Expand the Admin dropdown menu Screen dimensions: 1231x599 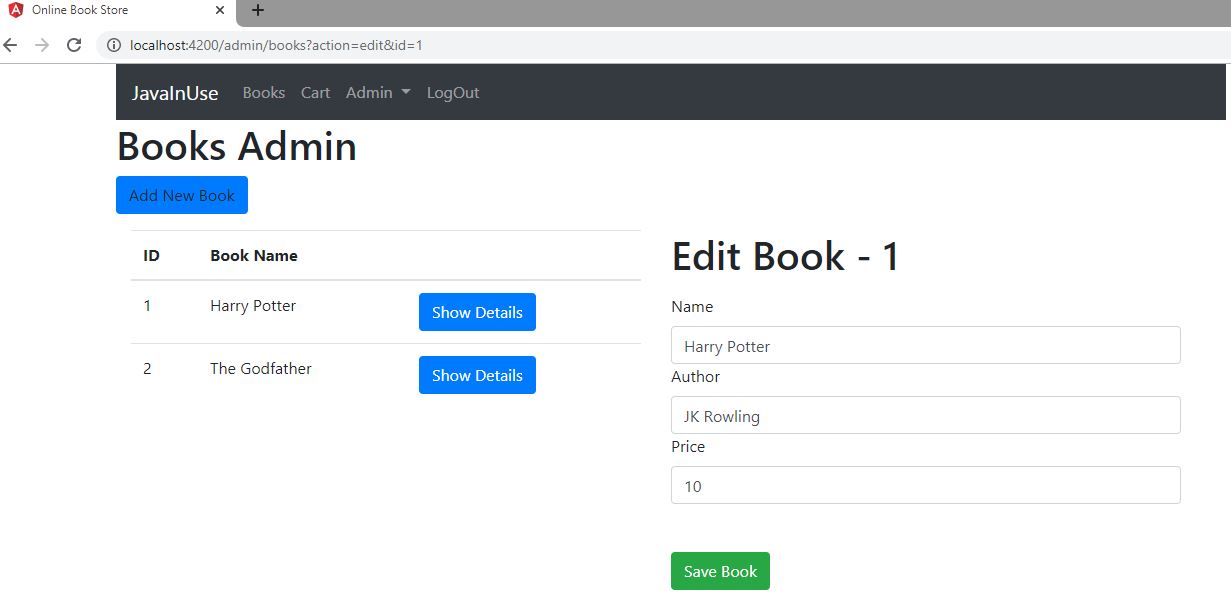click(378, 92)
